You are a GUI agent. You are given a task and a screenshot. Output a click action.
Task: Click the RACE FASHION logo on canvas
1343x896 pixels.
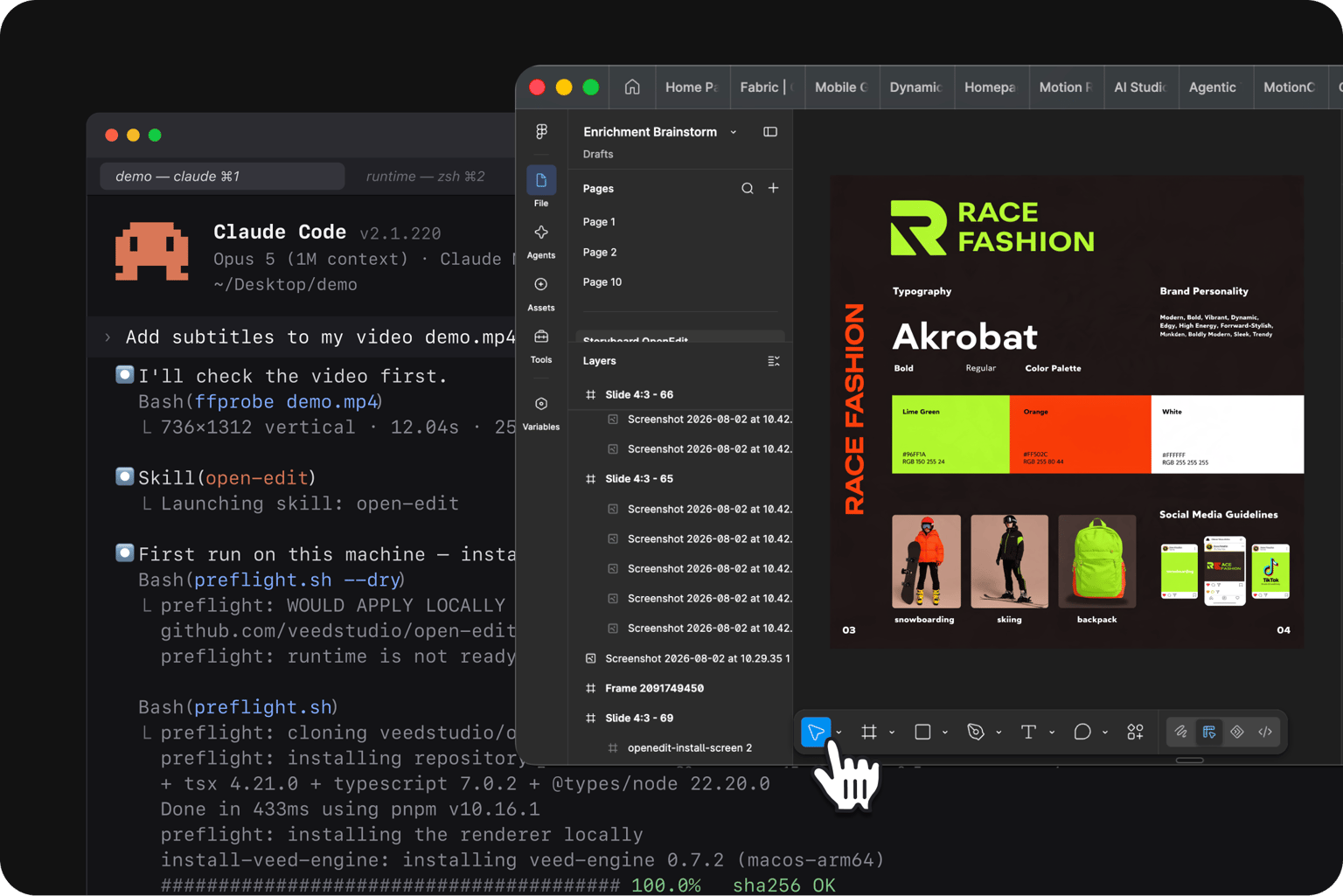(x=992, y=227)
